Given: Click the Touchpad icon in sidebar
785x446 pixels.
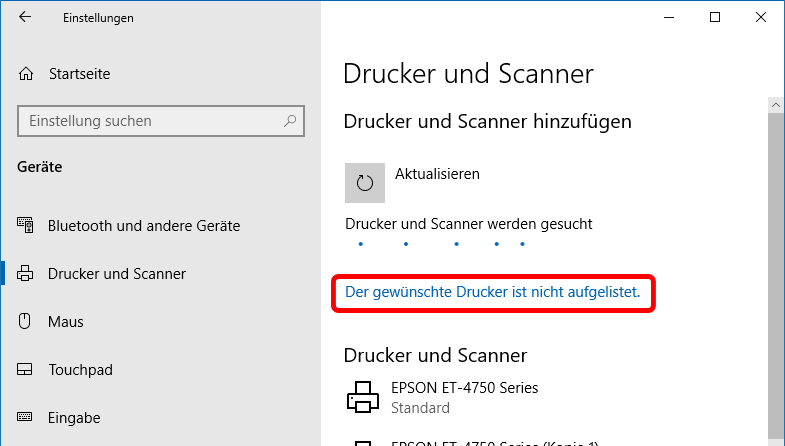Looking at the screenshot, I should [27, 370].
